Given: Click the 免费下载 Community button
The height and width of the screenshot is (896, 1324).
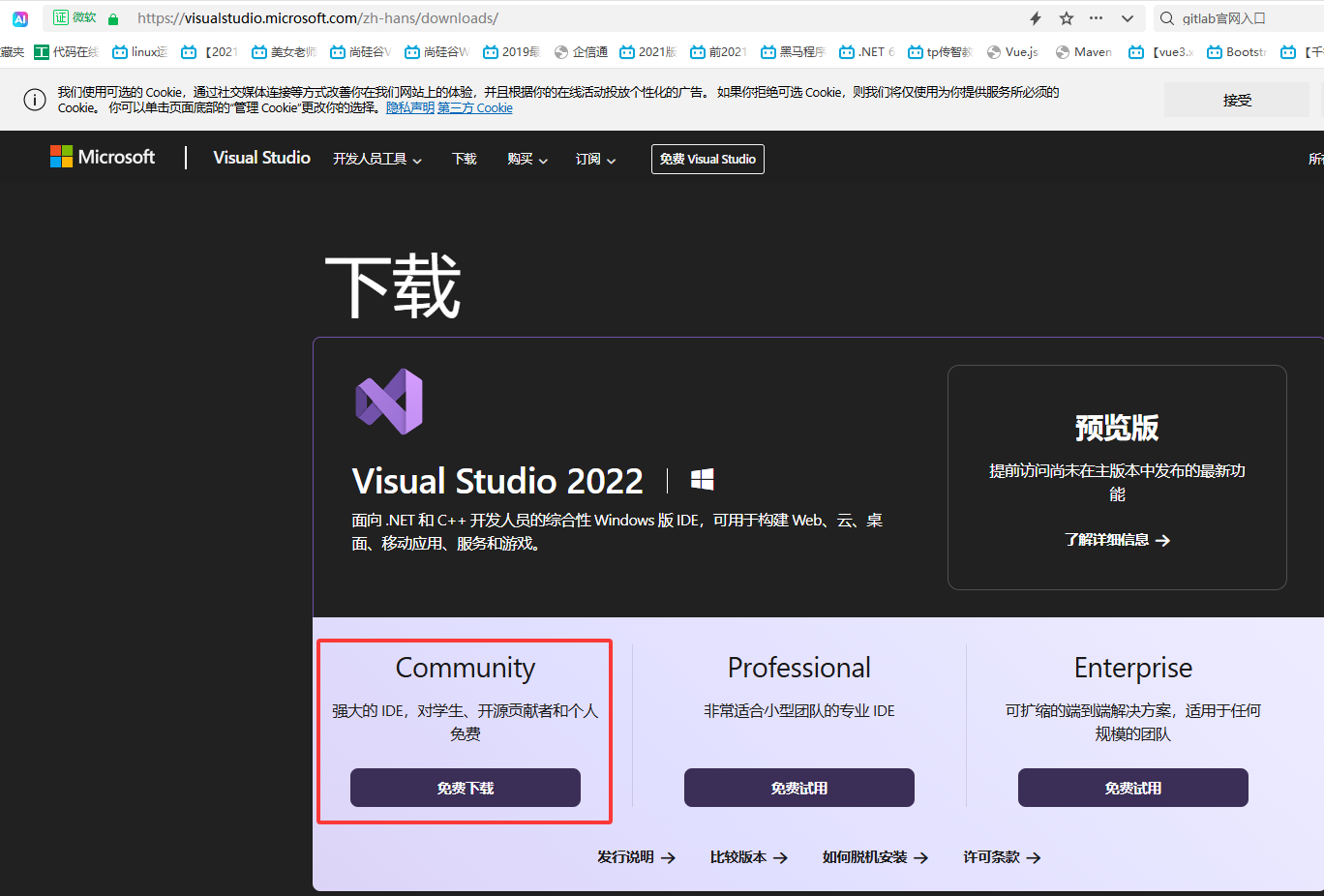Looking at the screenshot, I should point(466,788).
